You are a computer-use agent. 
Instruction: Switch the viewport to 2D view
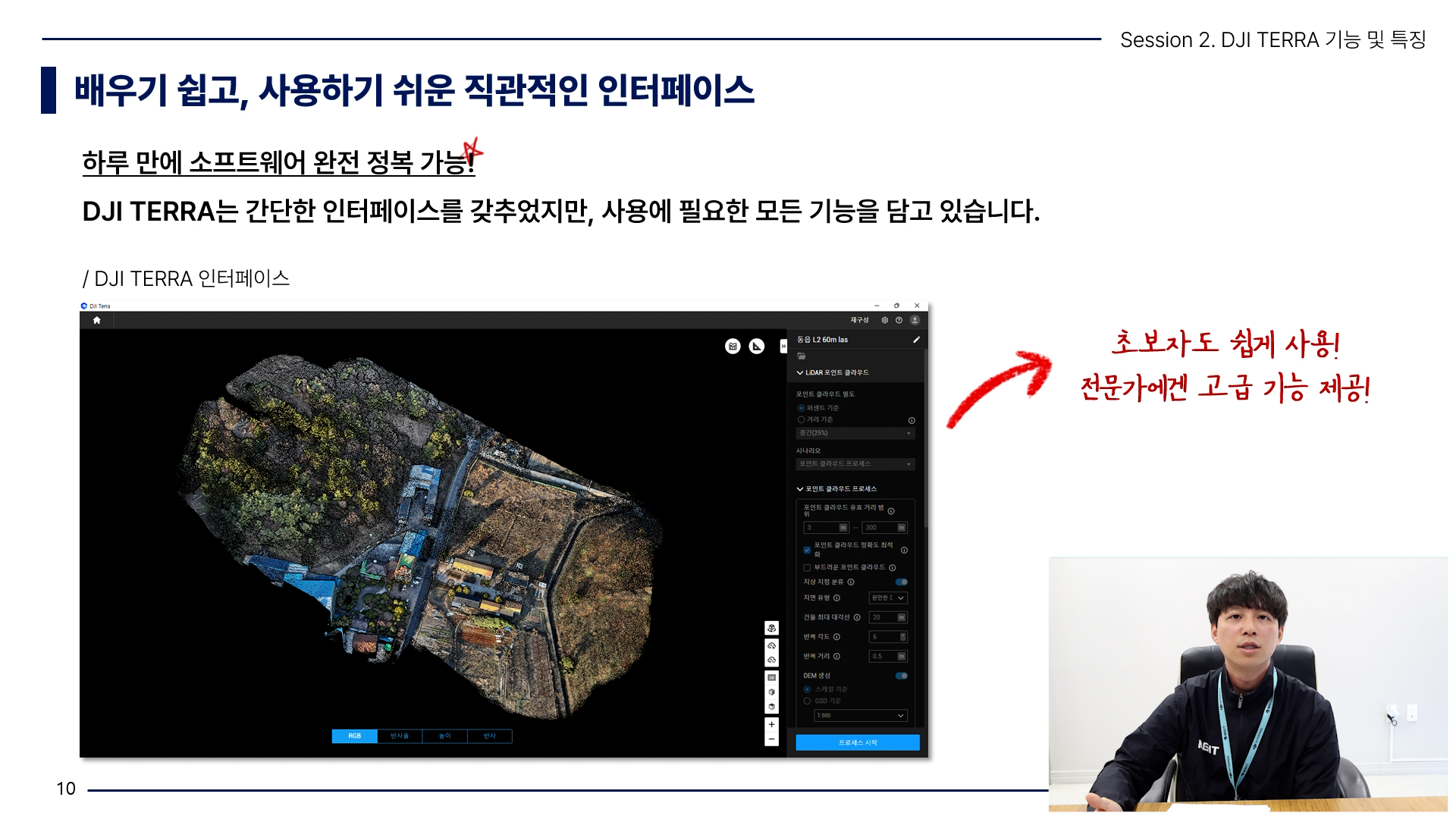coord(771,677)
